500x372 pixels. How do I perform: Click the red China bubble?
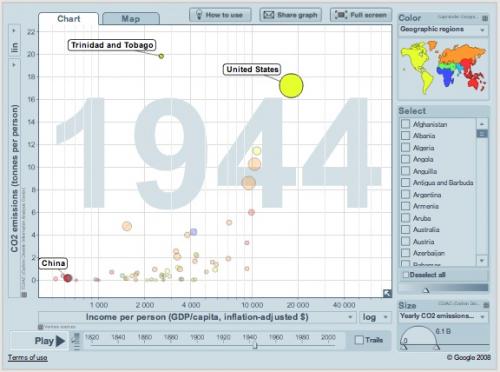point(68,278)
